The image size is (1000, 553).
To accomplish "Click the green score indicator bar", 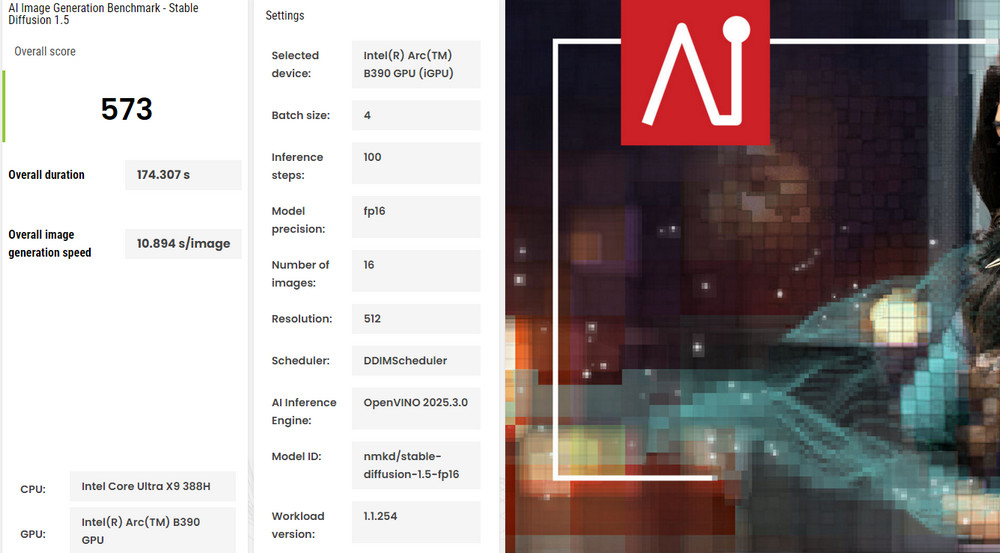I will coord(4,106).
